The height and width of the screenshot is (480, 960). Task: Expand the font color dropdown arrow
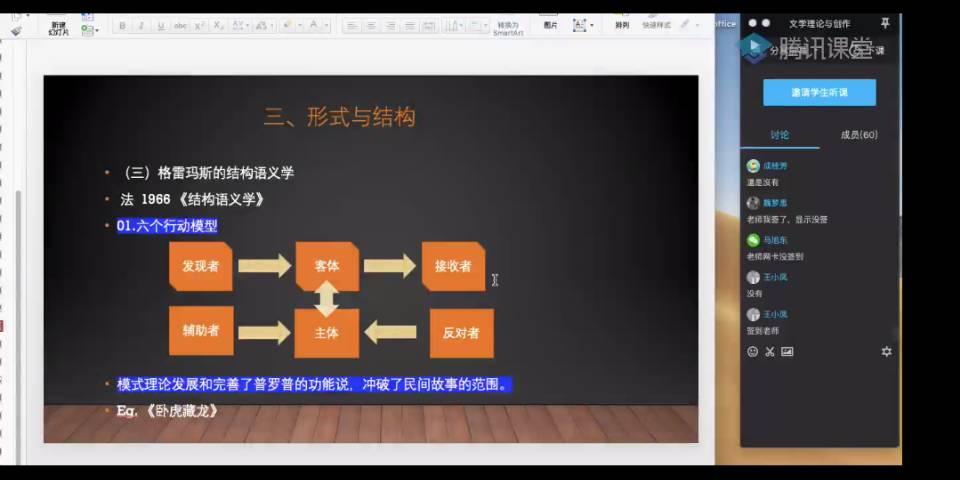click(x=327, y=26)
